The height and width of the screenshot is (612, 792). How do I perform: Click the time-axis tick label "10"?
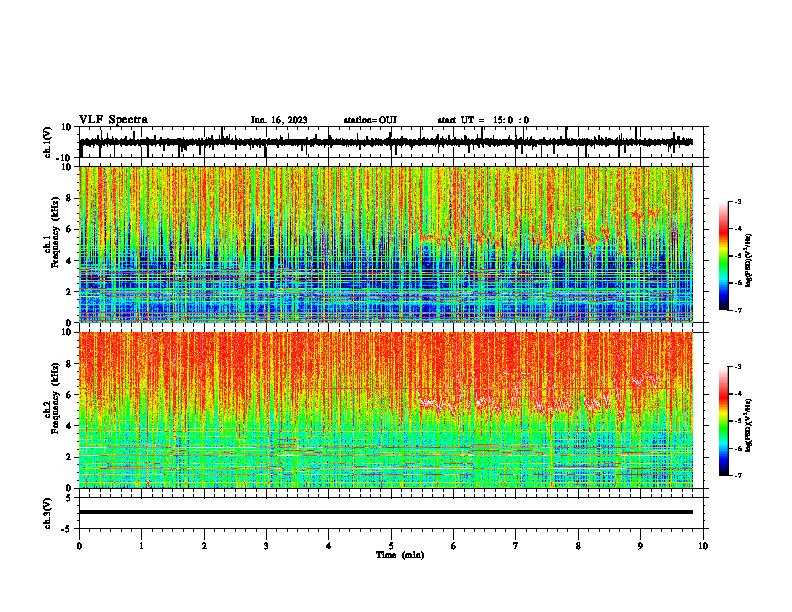coord(703,546)
